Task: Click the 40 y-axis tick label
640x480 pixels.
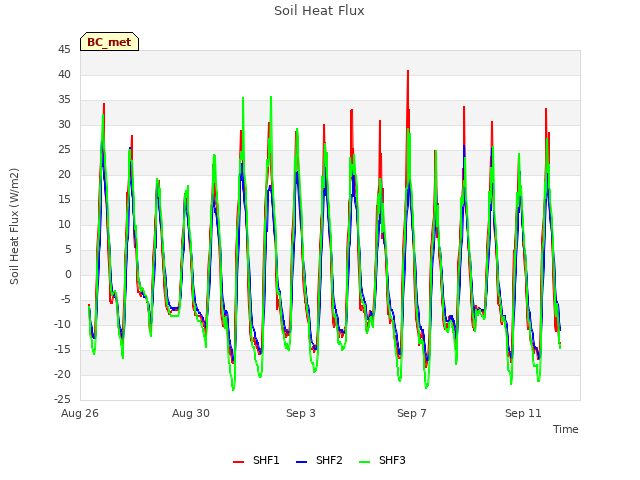Action: click(64, 75)
